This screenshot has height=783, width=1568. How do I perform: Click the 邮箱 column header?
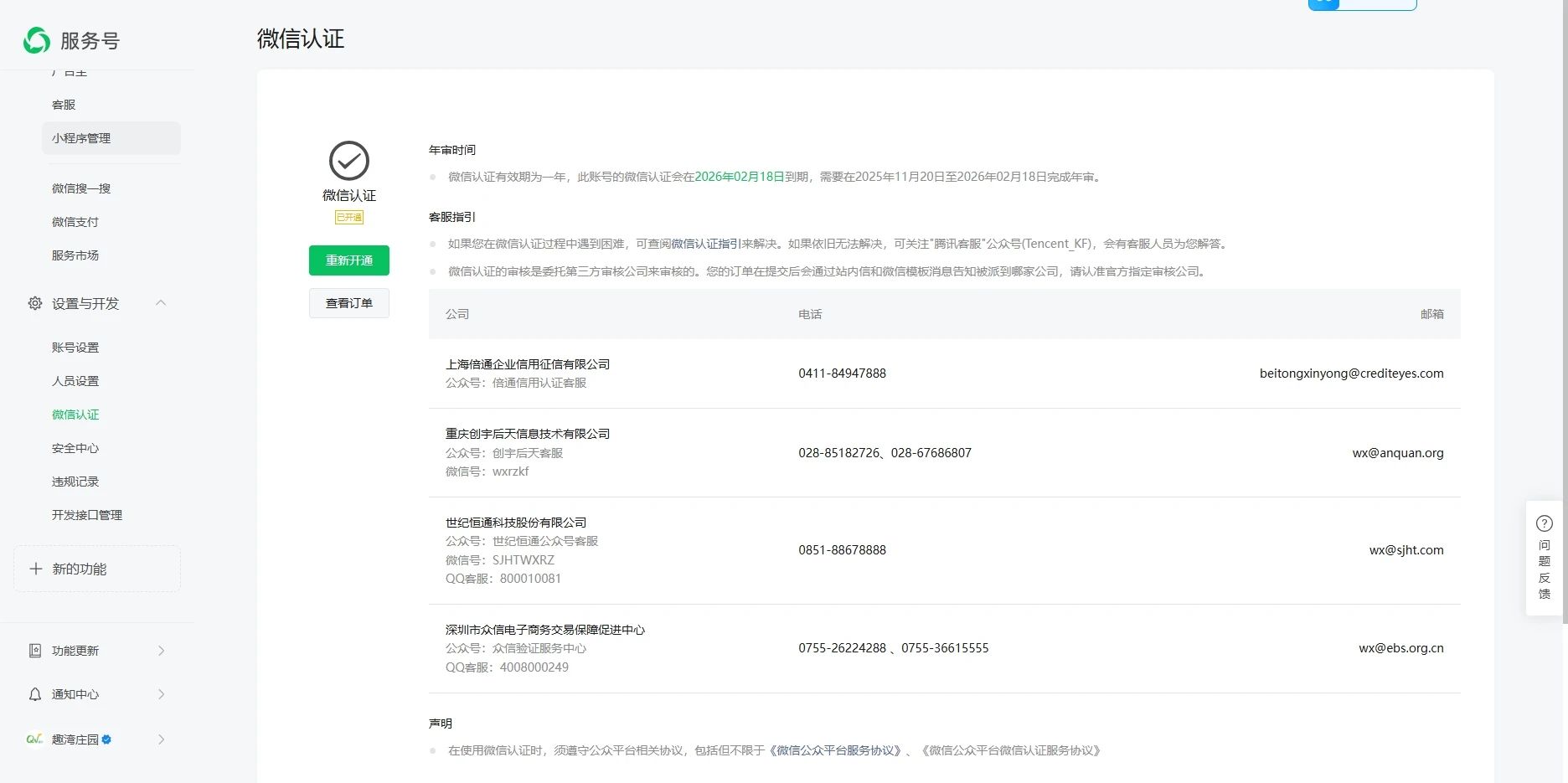[1432, 314]
